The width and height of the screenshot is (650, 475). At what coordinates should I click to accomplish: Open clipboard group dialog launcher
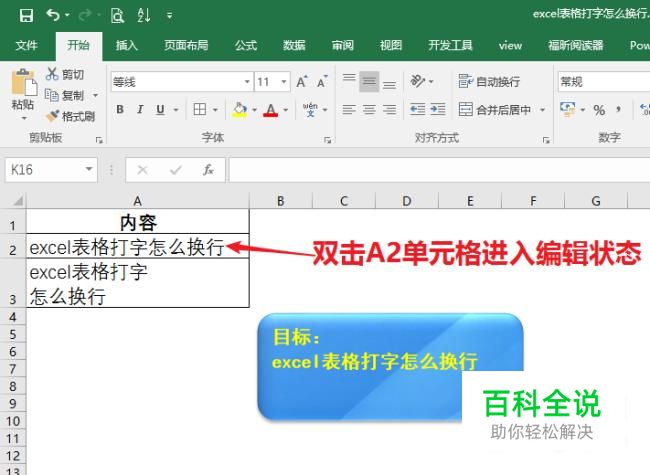click(x=99, y=140)
